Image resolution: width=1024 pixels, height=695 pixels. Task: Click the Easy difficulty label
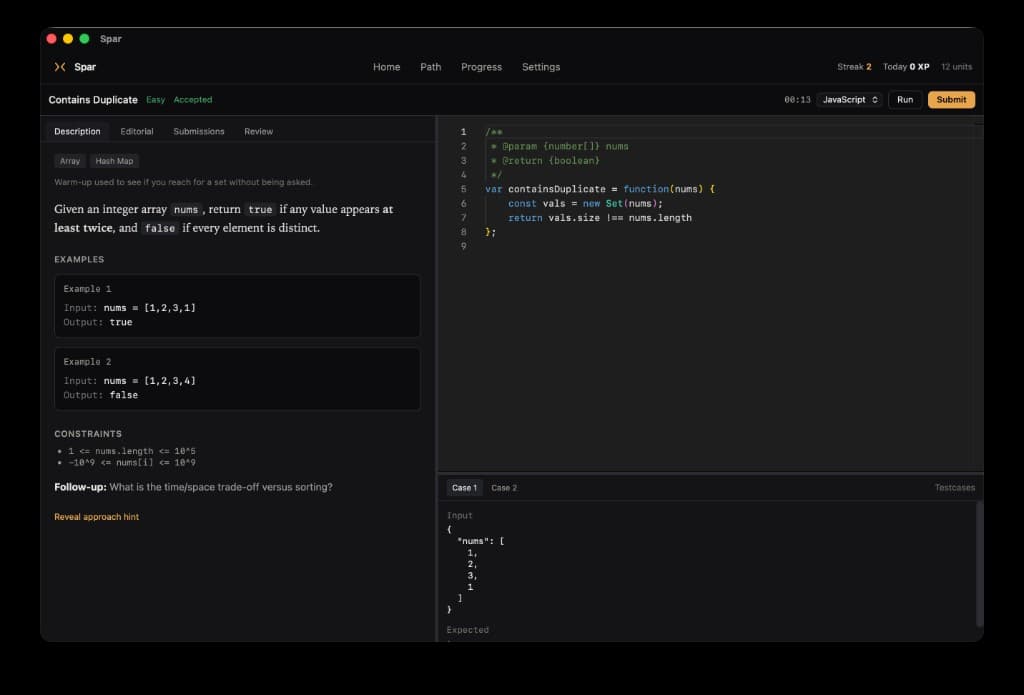[155, 100]
